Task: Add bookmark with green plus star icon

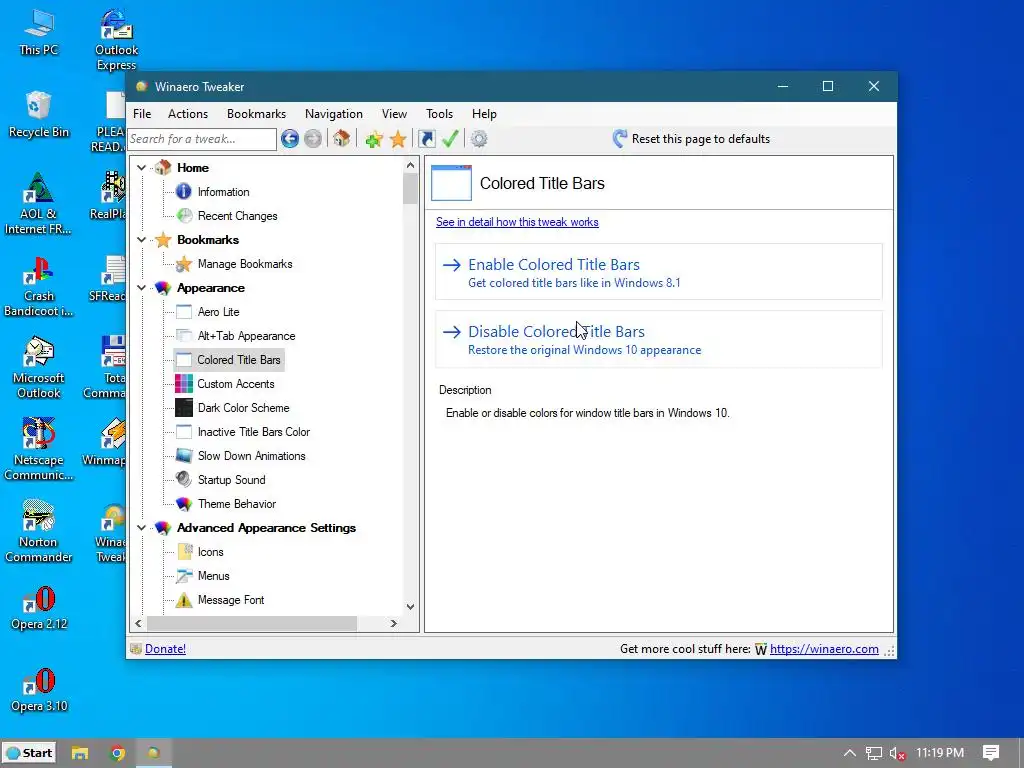Action: (x=374, y=138)
